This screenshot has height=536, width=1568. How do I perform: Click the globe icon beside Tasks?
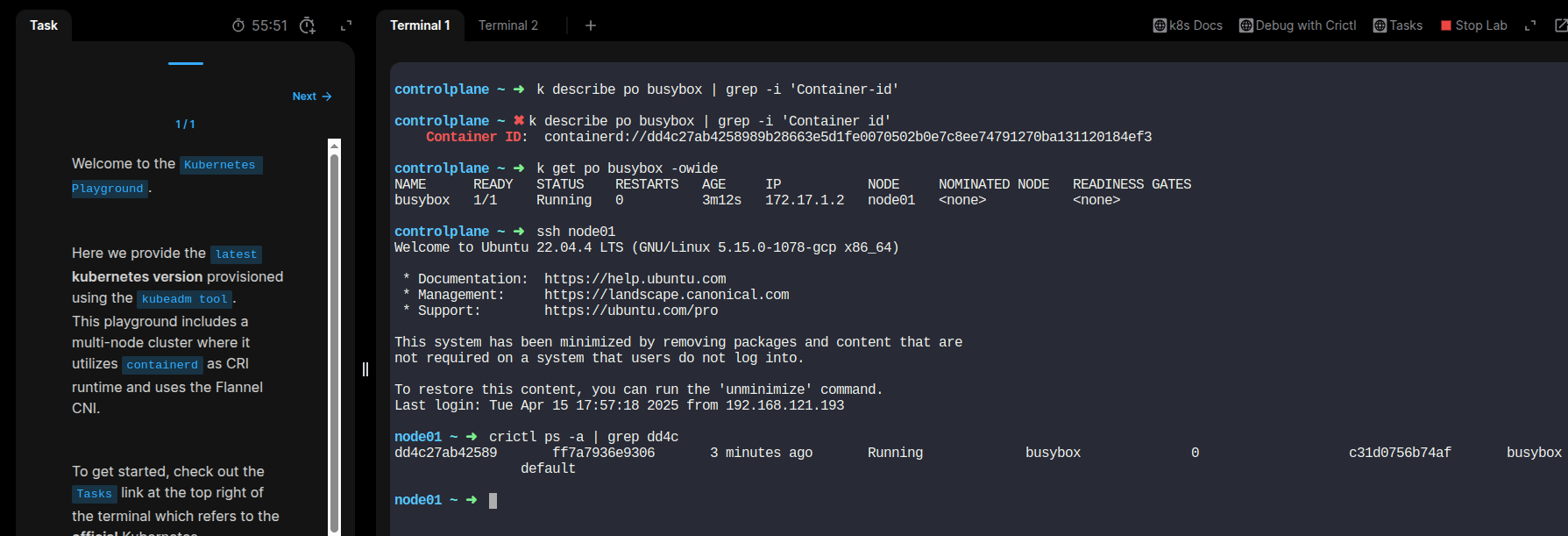(x=1380, y=25)
